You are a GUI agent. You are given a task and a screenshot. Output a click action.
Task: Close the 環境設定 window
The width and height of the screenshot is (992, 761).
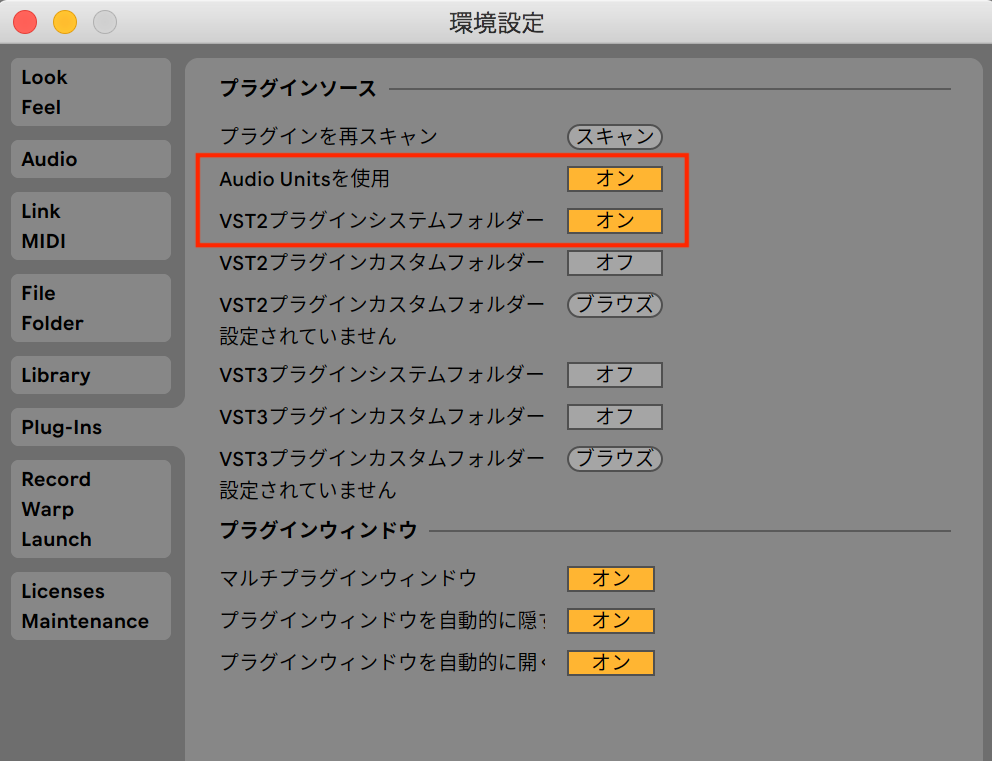point(25,22)
